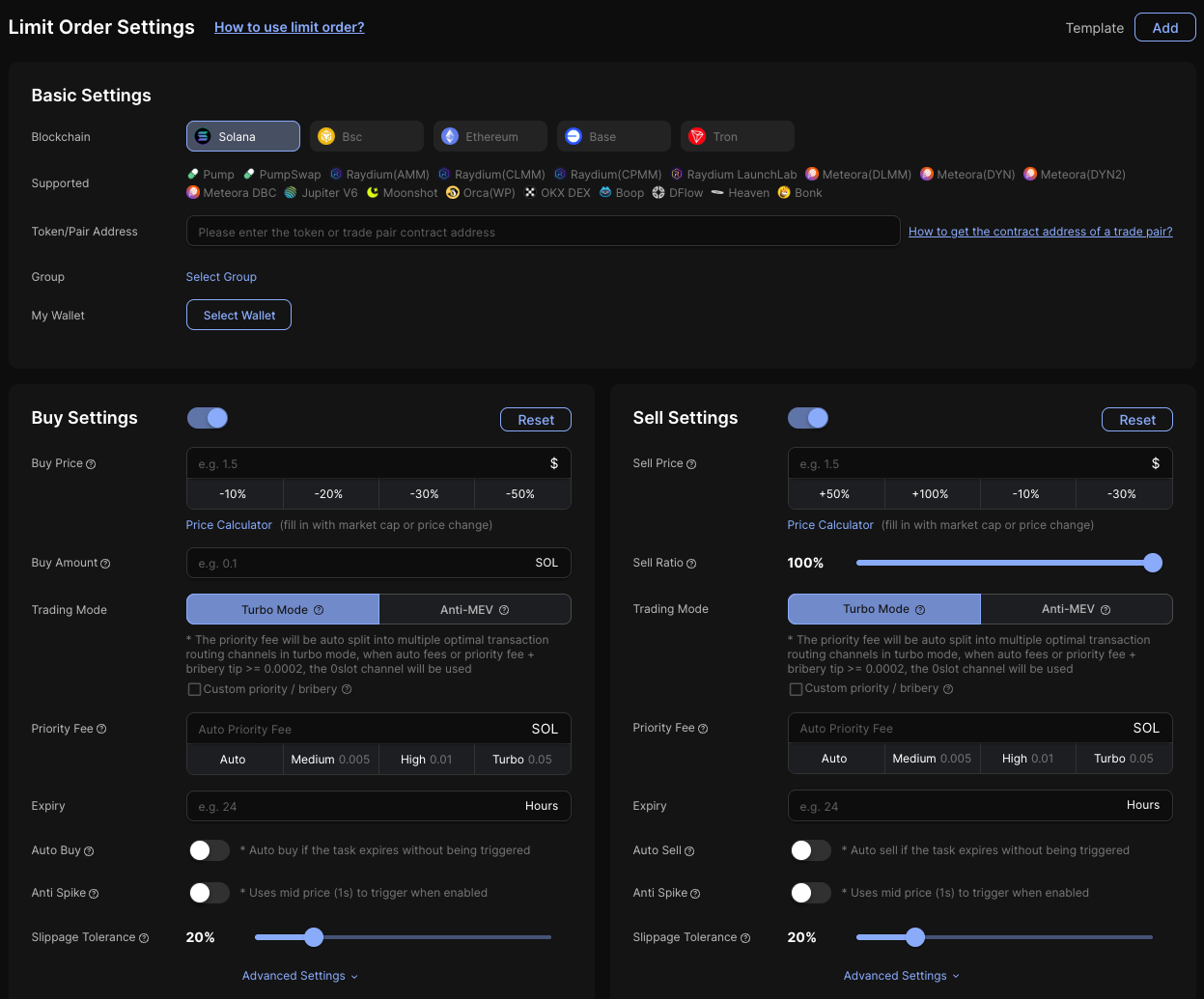Viewport: 1204px width, 999px height.
Task: Enable the Auto Buy switch
Action: [x=210, y=850]
